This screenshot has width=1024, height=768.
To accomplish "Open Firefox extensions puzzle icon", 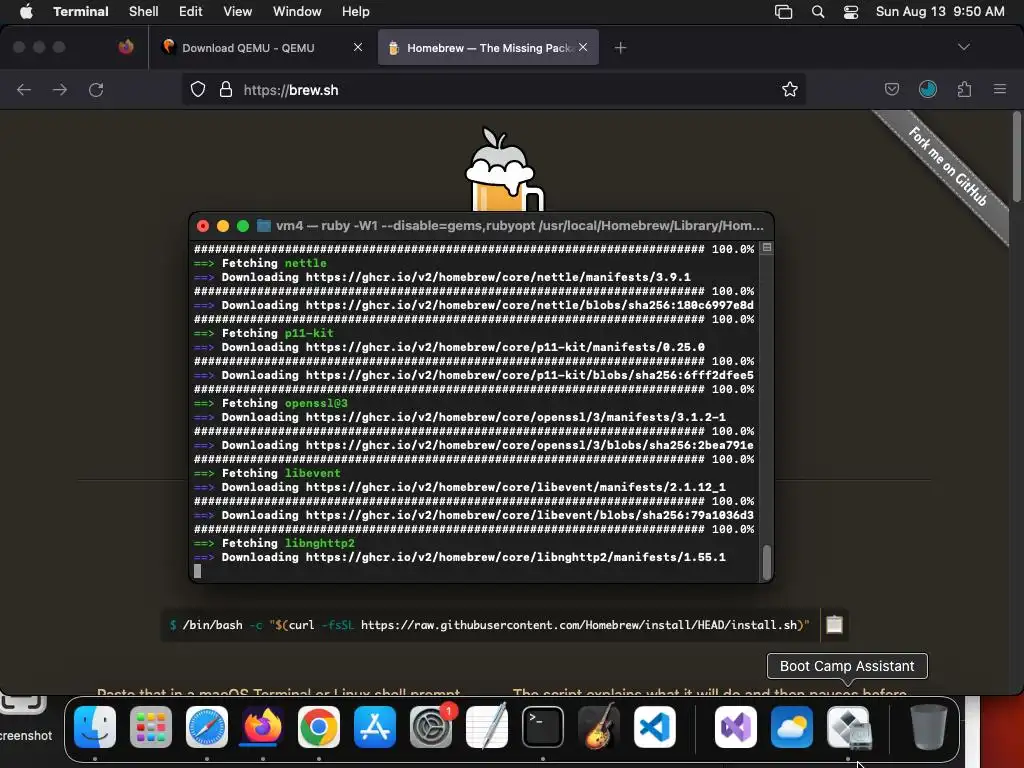I will (964, 89).
